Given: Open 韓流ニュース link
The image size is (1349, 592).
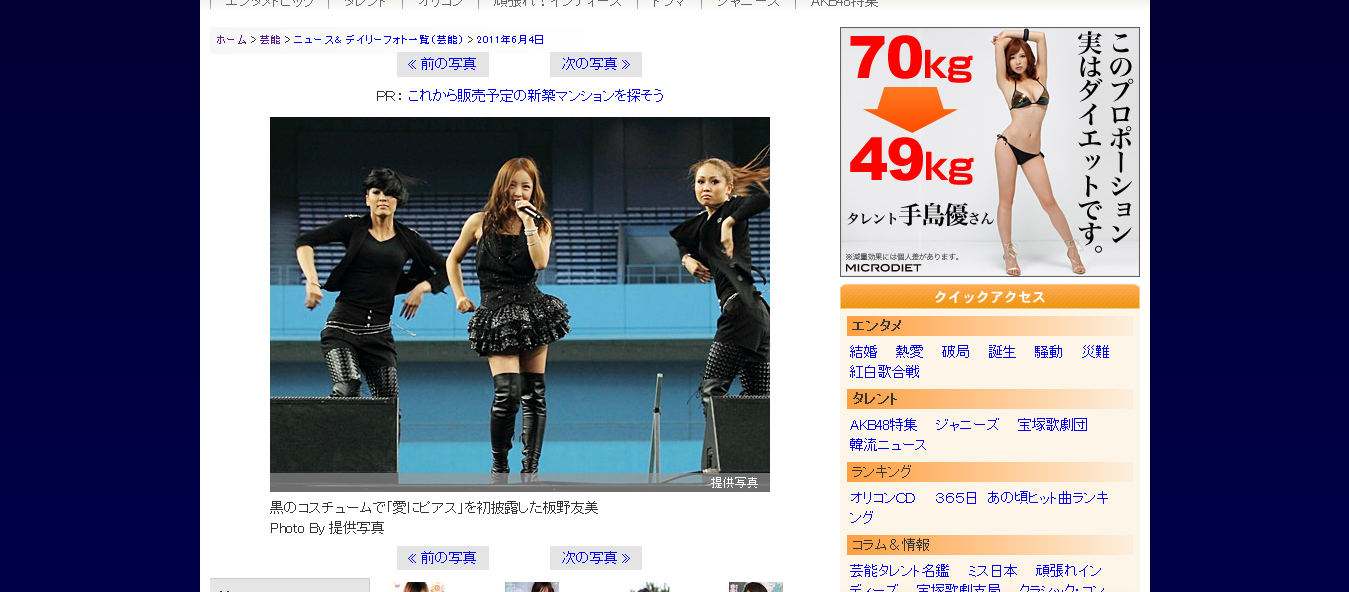Looking at the screenshot, I should [888, 445].
